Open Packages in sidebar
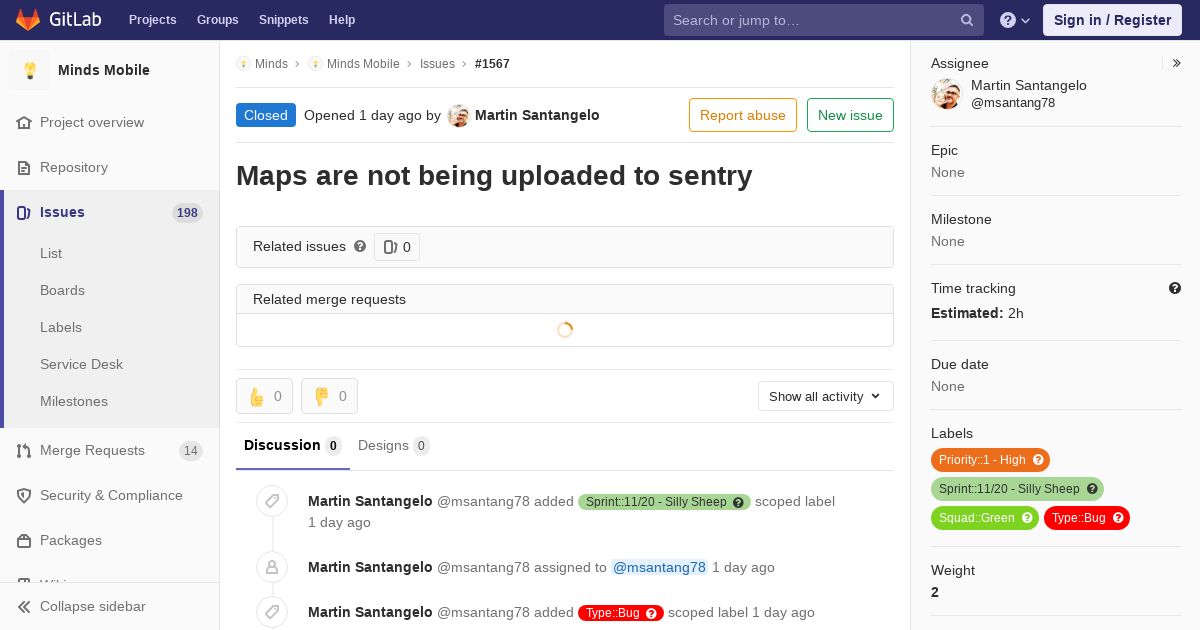 (71, 540)
